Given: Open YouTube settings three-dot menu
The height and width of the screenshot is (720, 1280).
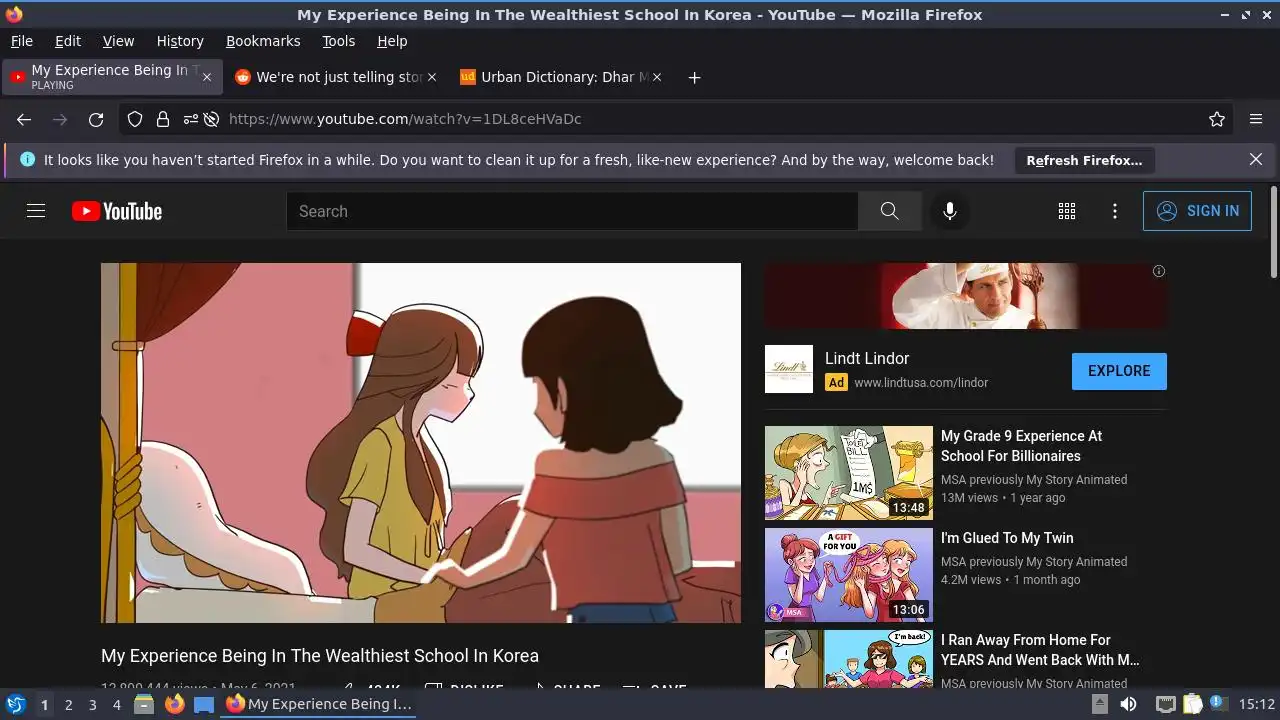Looking at the screenshot, I should (1115, 211).
